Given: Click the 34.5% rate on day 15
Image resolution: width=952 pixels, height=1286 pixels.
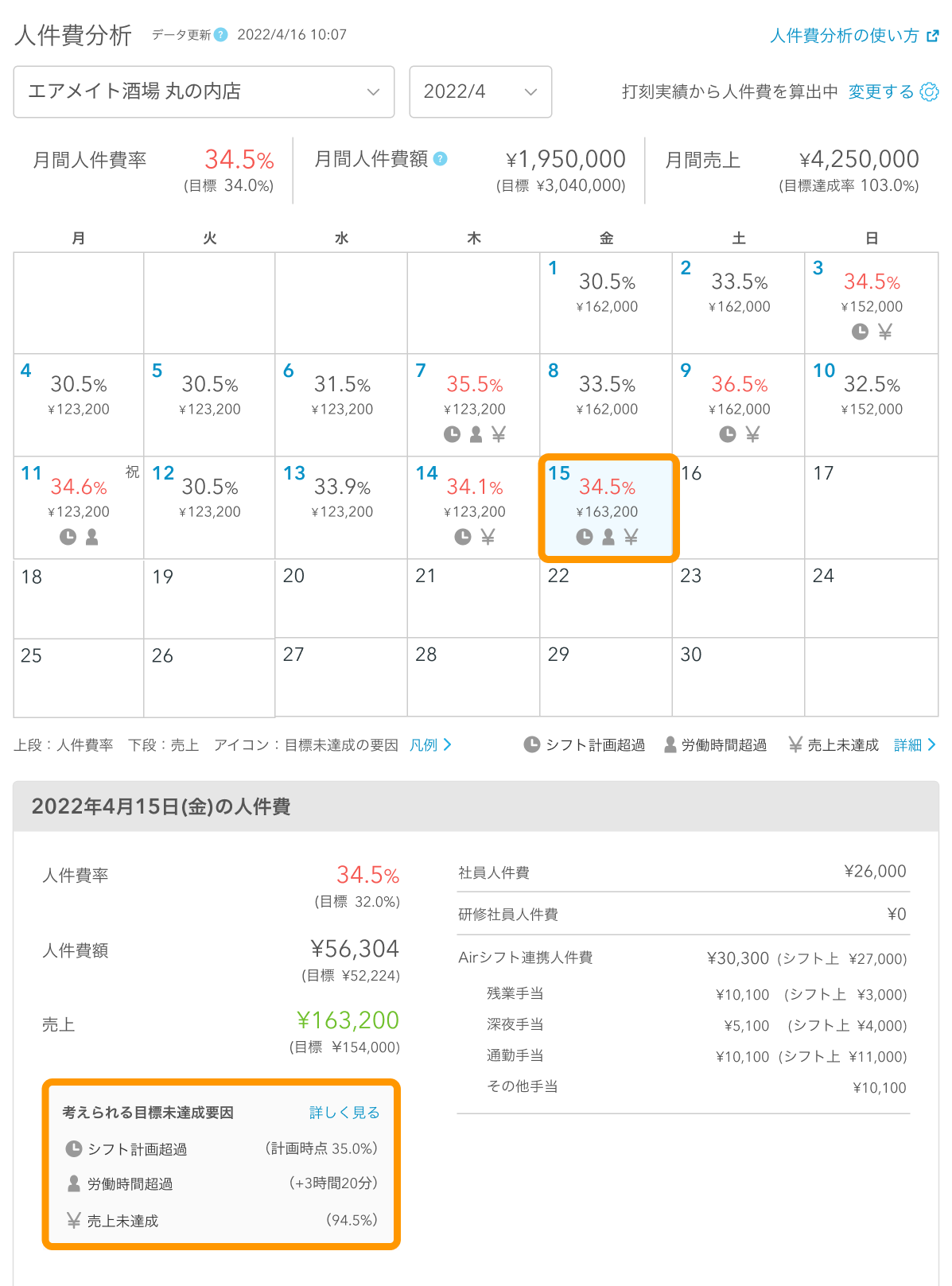Looking at the screenshot, I should click(x=607, y=487).
